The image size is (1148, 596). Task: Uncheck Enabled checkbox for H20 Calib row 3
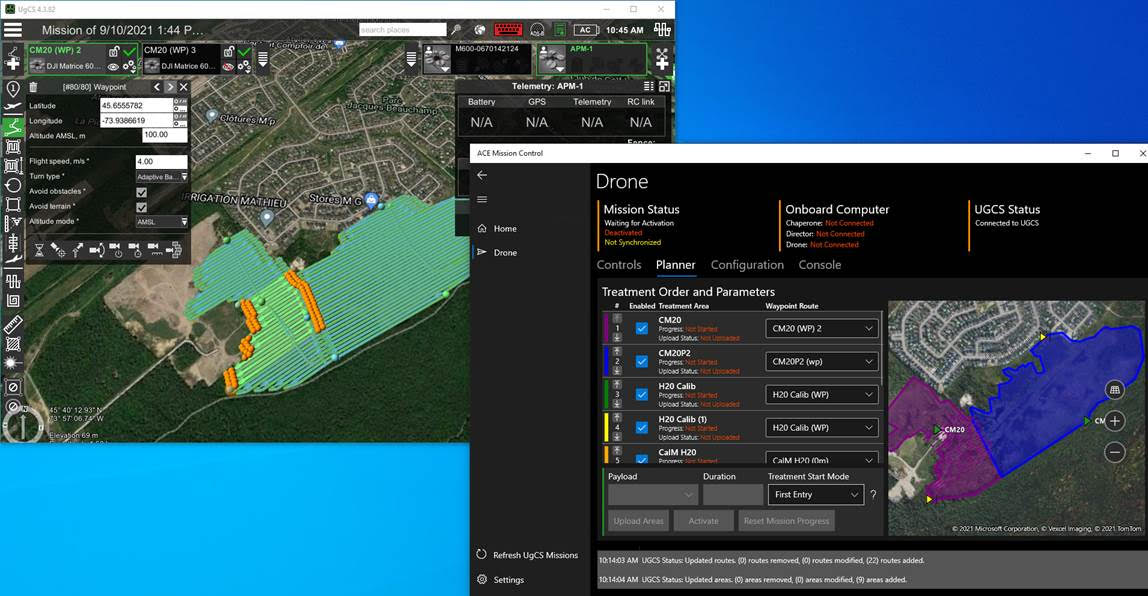tap(642, 395)
